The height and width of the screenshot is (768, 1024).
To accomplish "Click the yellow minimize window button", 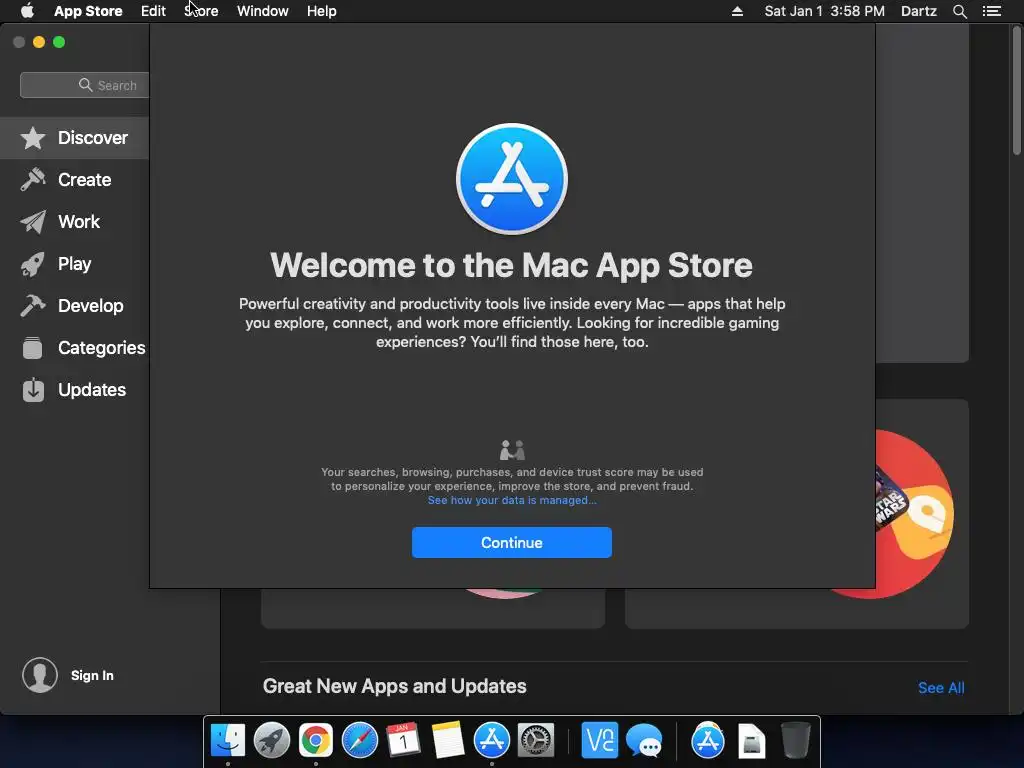I will coord(39,42).
